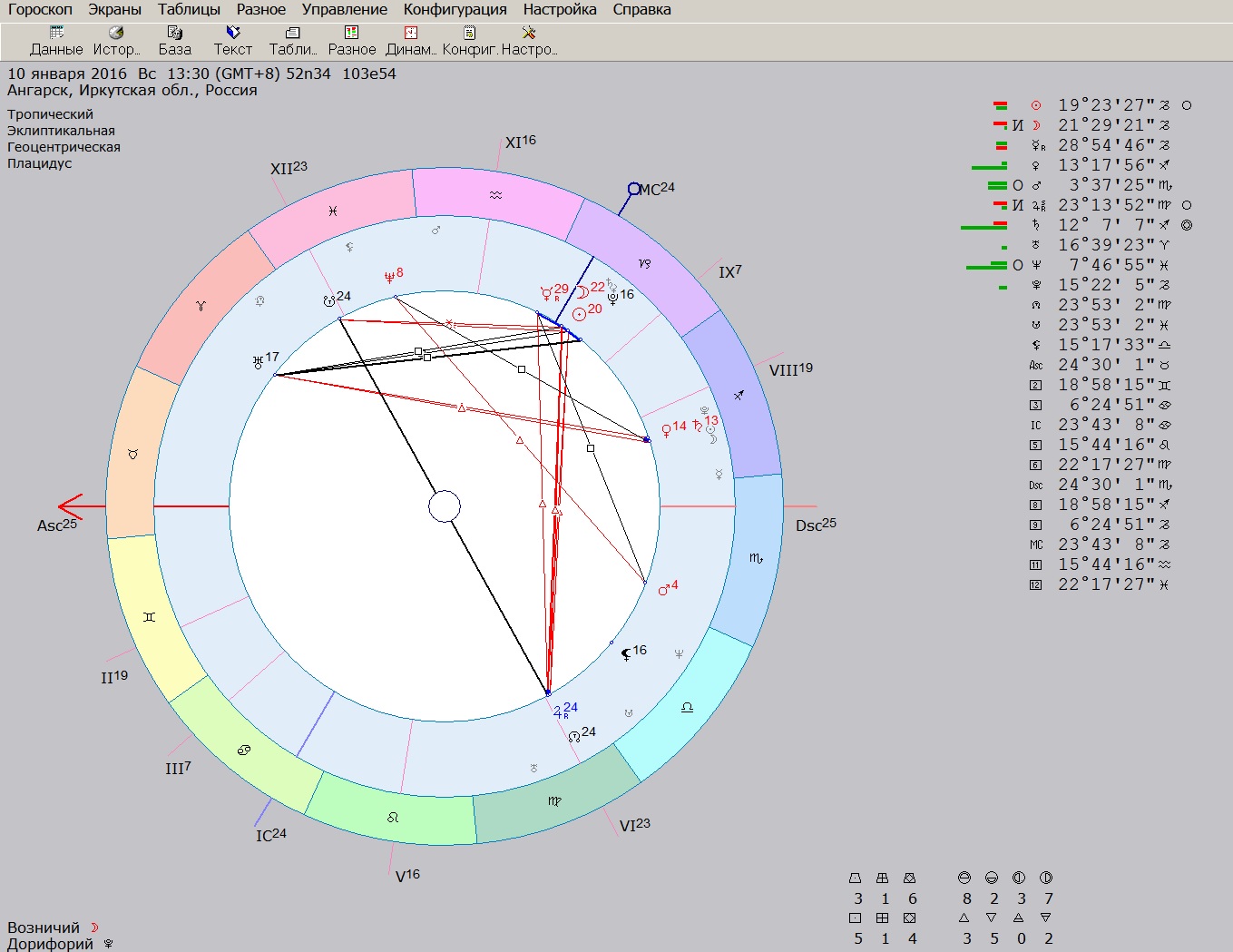Screen dimensions: 1233x952
Task: Open the Управление menu
Action: point(344,10)
